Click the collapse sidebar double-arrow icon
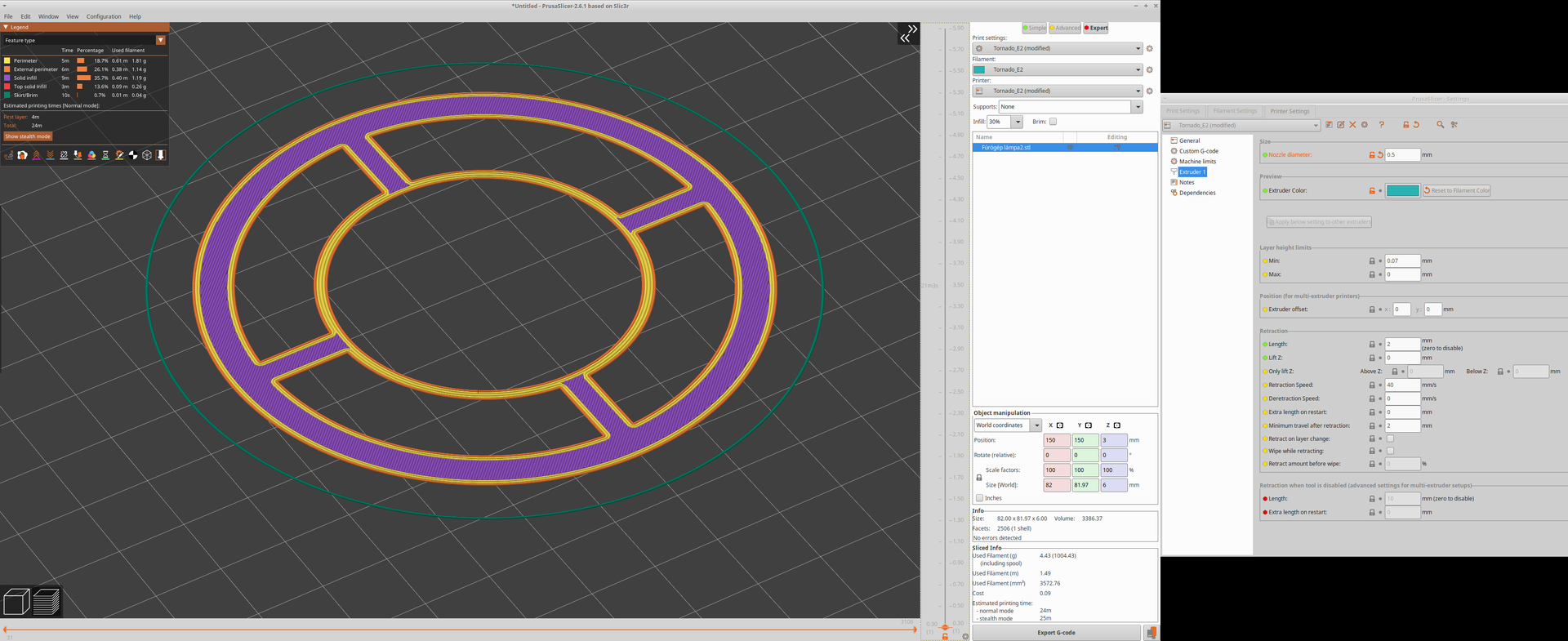 pyautogui.click(x=908, y=33)
